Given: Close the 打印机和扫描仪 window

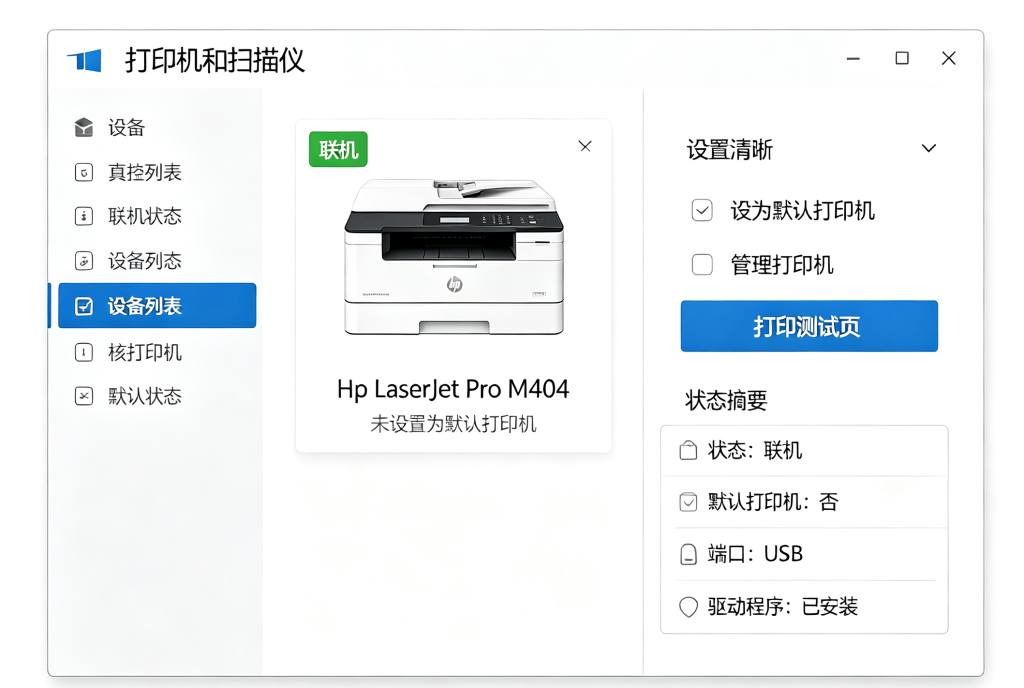Looking at the screenshot, I should pos(949,59).
